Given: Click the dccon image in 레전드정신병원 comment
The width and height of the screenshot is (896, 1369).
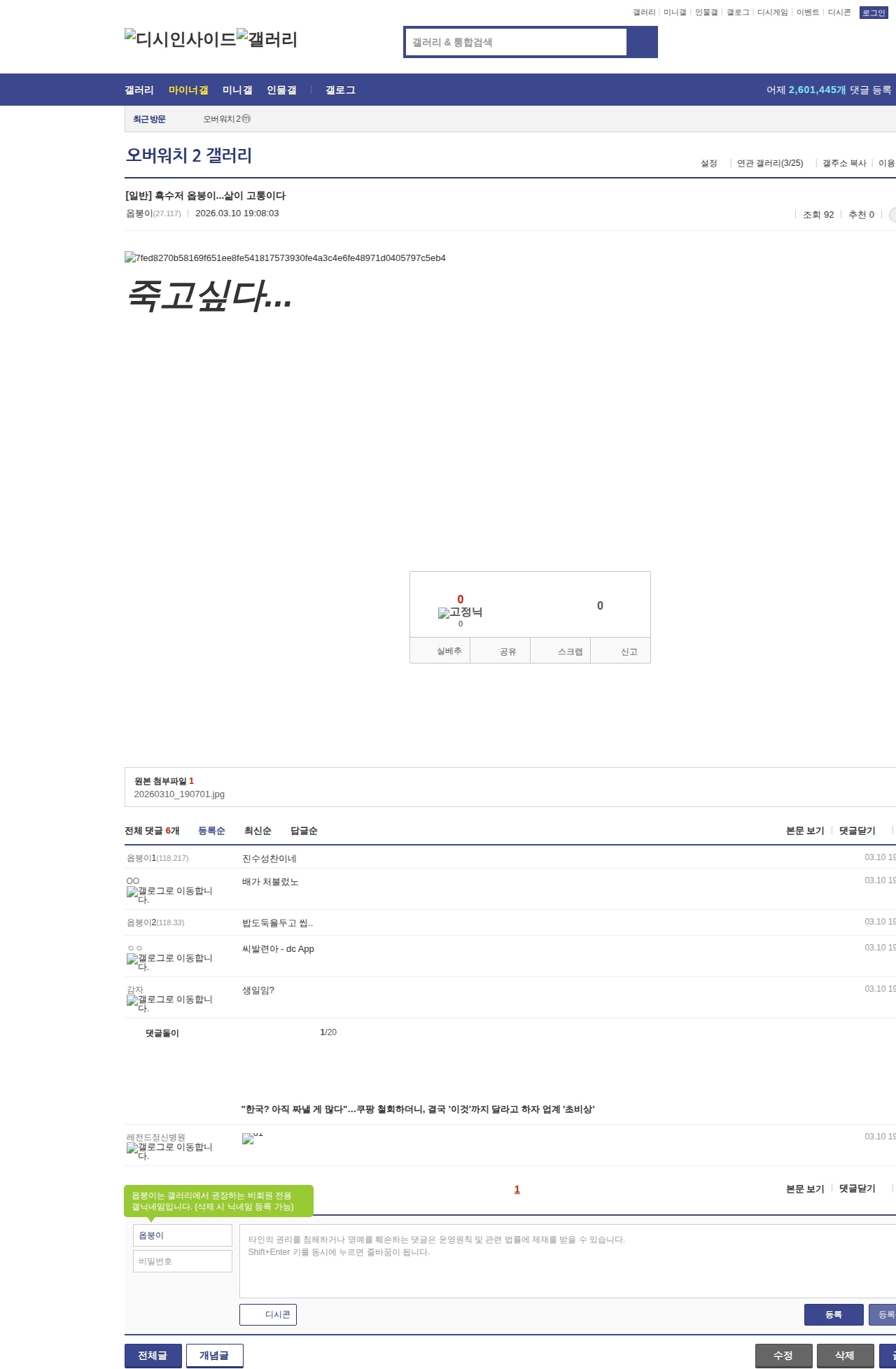Looking at the screenshot, I should [253, 1138].
